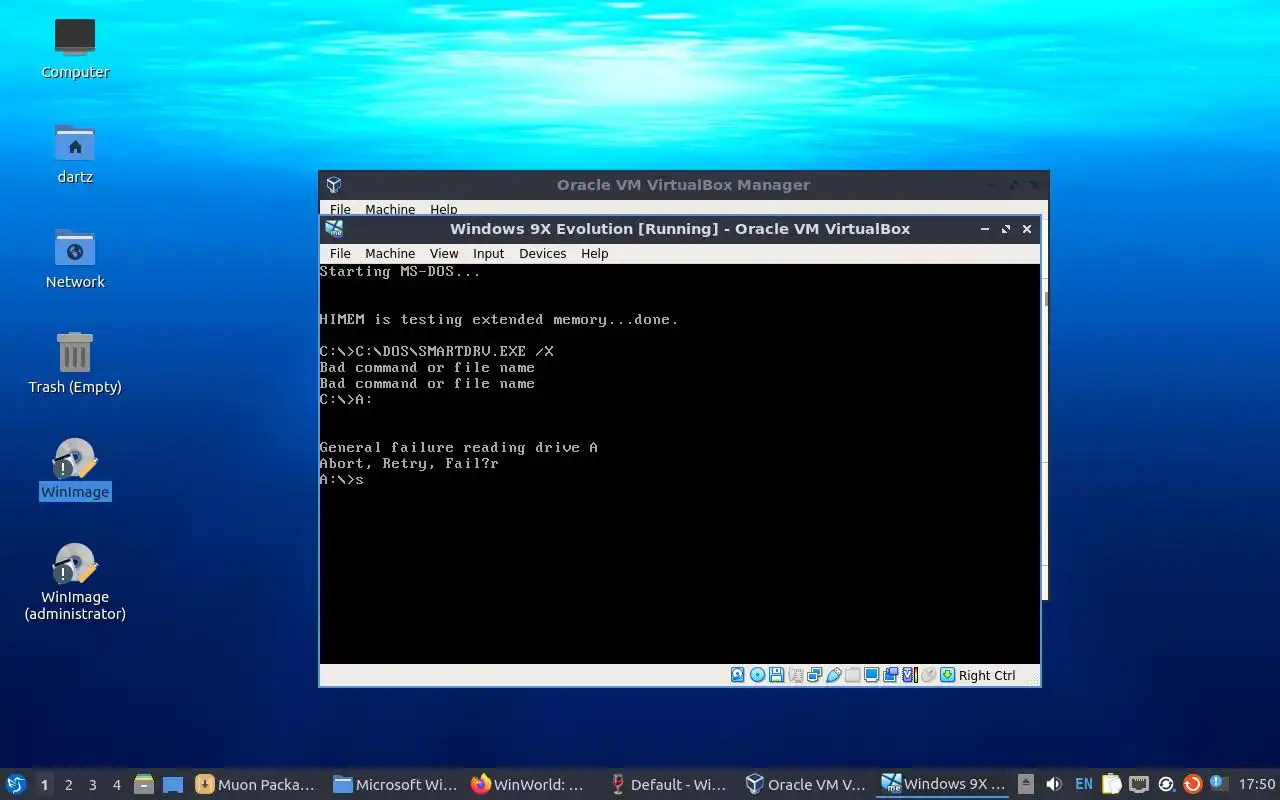Viewport: 1280px width, 800px height.
Task: Maximize the Windows 9X Evolution VM window
Action: (1006, 229)
